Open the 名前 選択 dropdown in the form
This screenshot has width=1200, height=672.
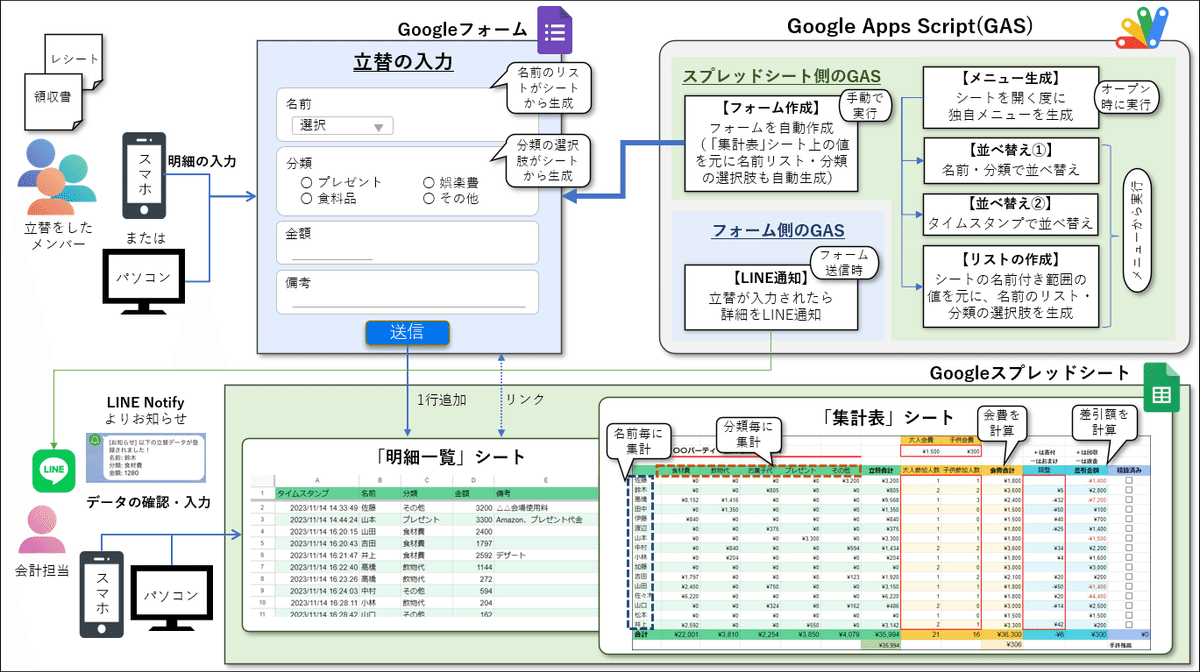tap(341, 126)
